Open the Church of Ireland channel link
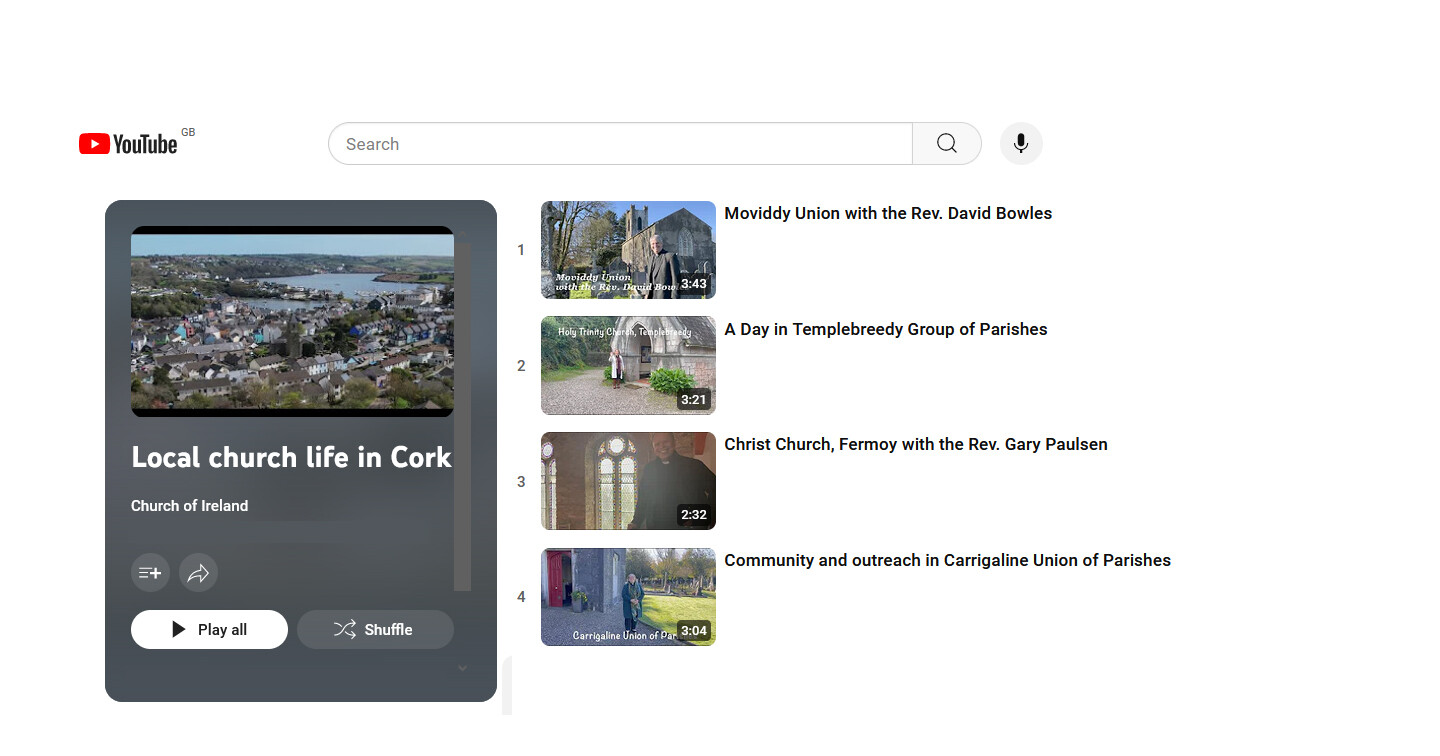Screen dimensions: 1440x756 pyautogui.click(x=189, y=506)
